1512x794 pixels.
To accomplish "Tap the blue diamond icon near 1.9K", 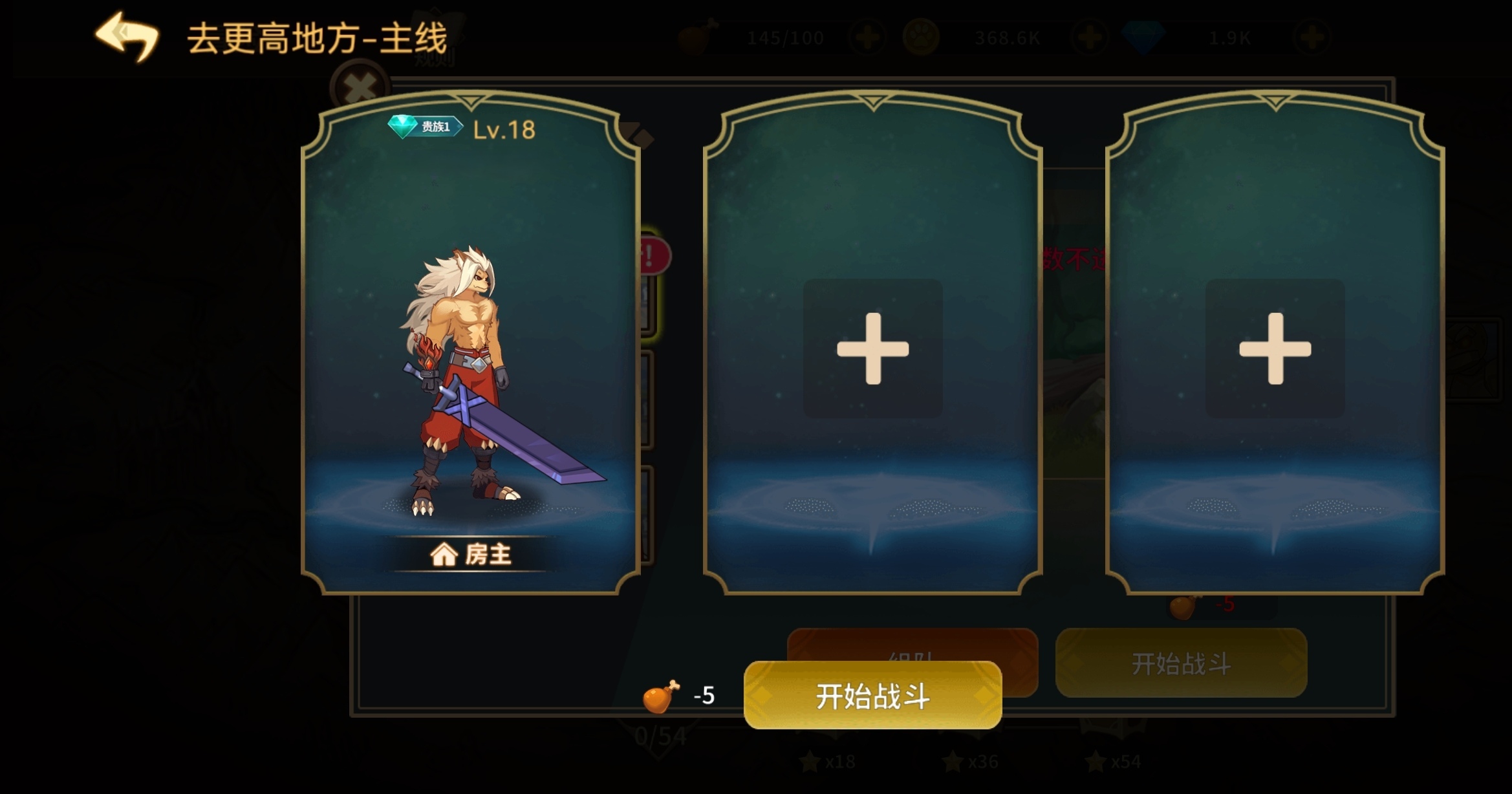I will tap(1143, 36).
